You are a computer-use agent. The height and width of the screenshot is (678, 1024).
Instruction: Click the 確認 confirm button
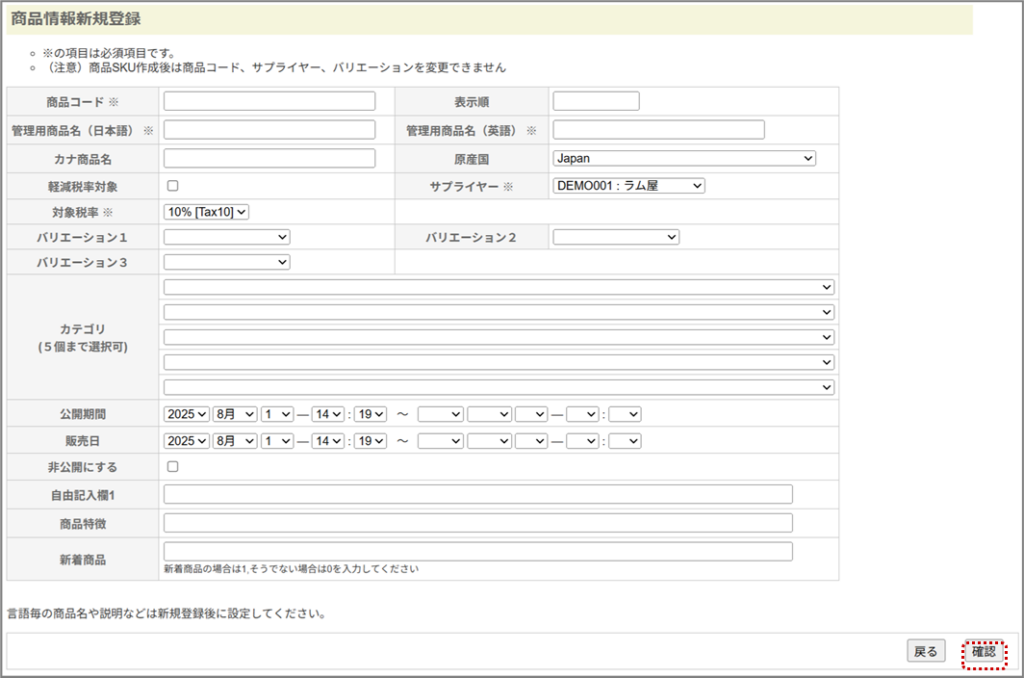coord(984,652)
